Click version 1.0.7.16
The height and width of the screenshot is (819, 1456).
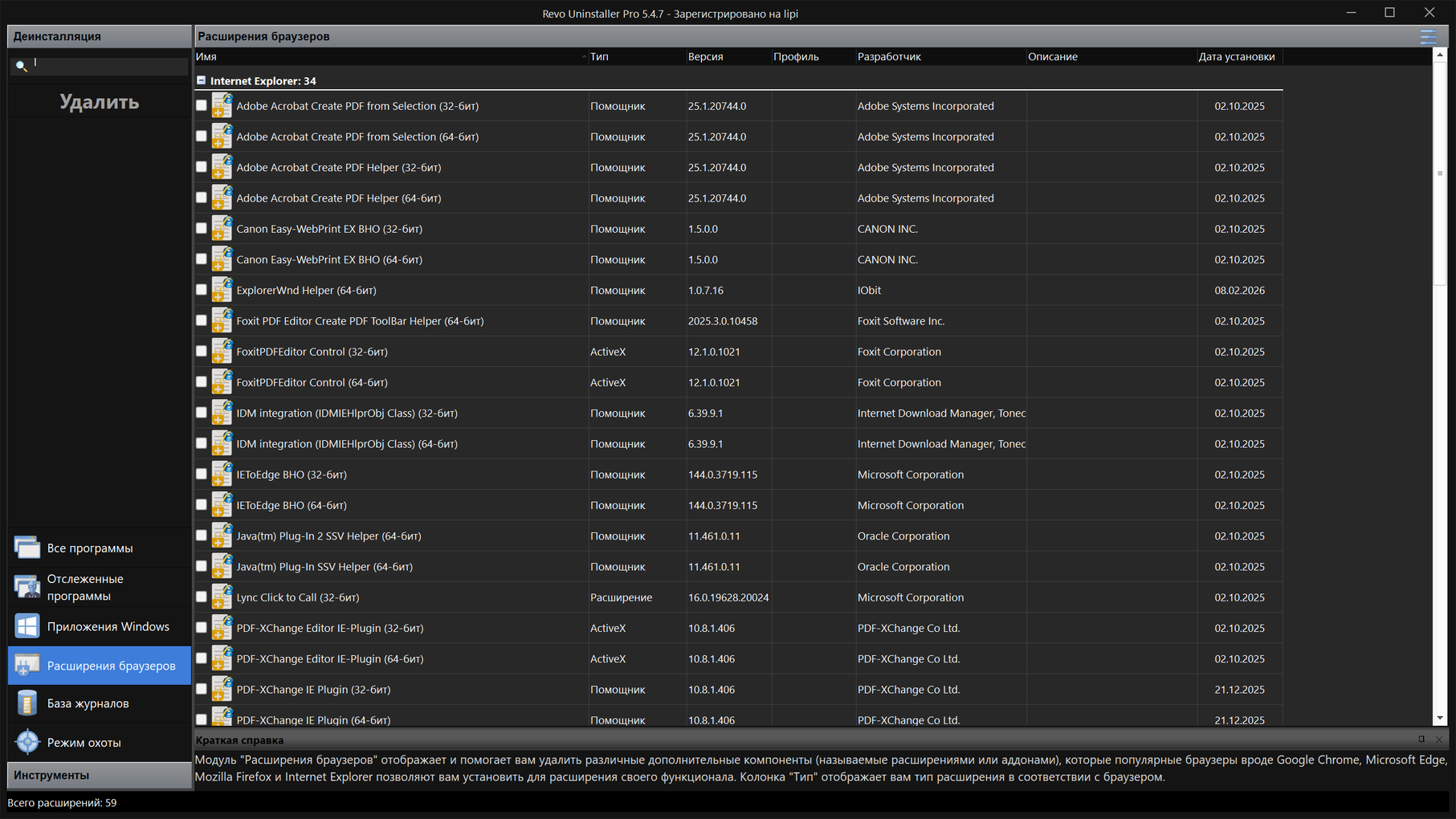(x=705, y=290)
